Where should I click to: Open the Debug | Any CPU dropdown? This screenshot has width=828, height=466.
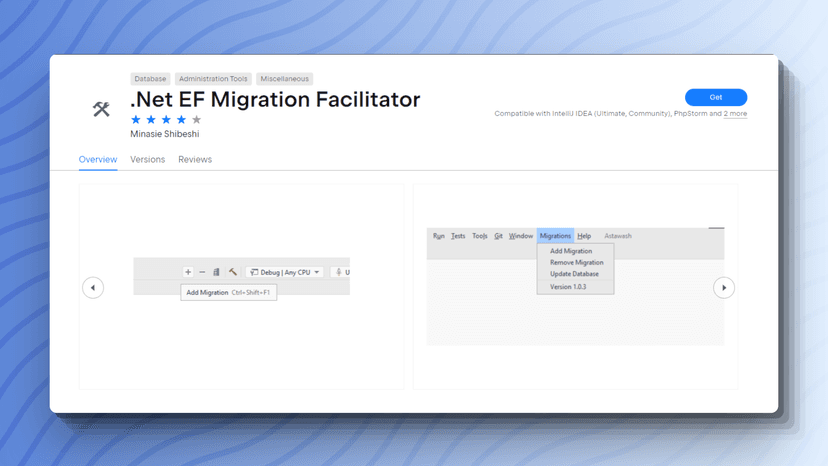coord(285,272)
